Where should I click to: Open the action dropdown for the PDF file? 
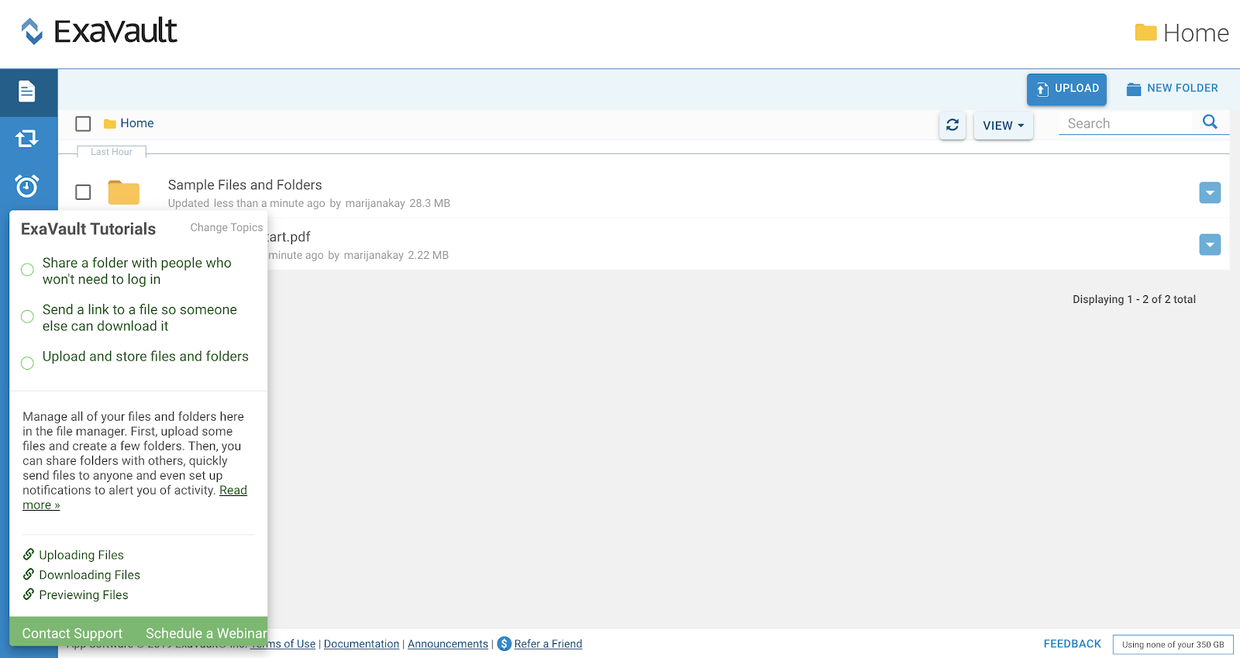pos(1209,245)
